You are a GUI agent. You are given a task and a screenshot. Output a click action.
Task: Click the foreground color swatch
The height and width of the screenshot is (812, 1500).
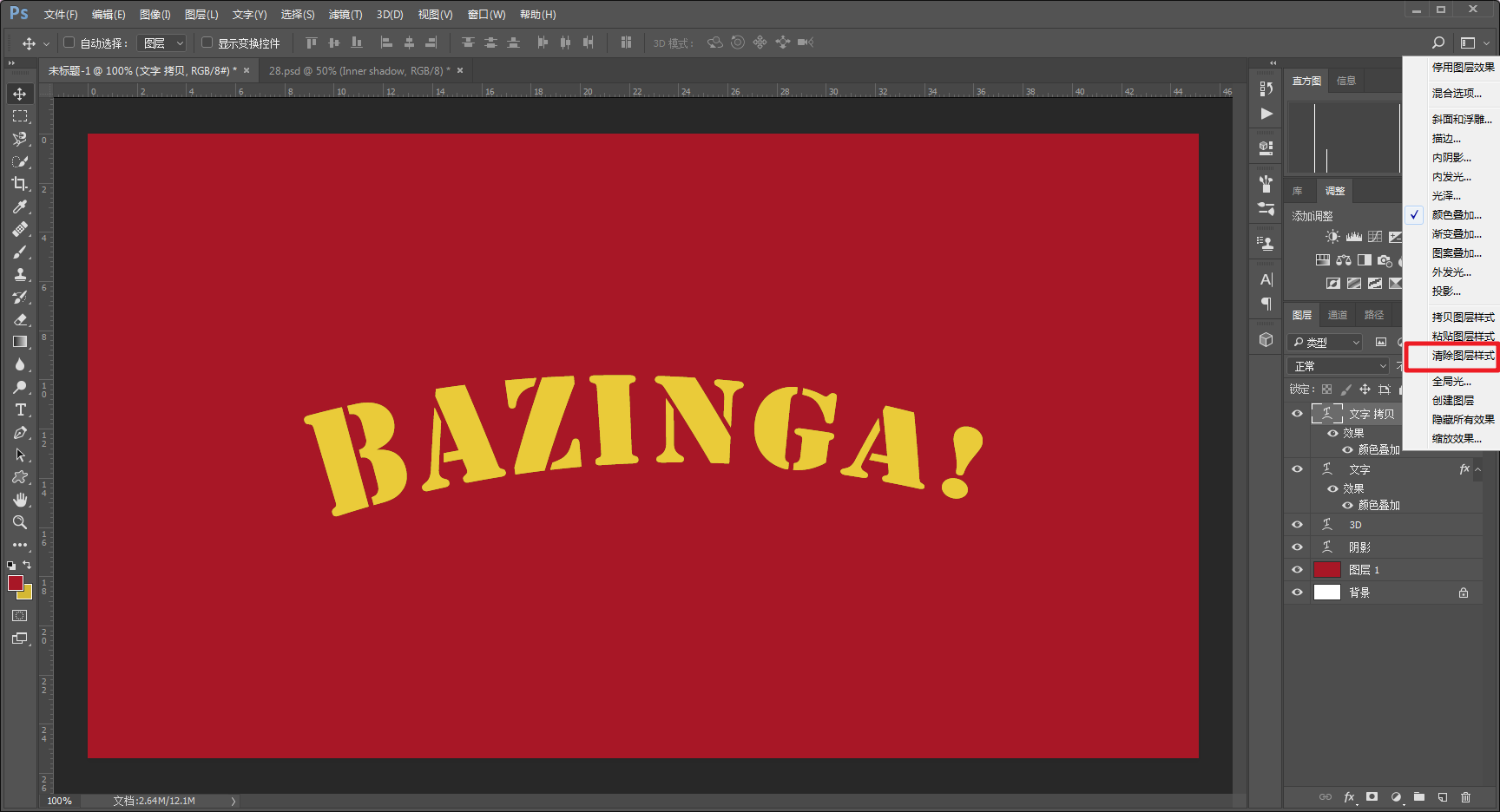click(x=15, y=583)
